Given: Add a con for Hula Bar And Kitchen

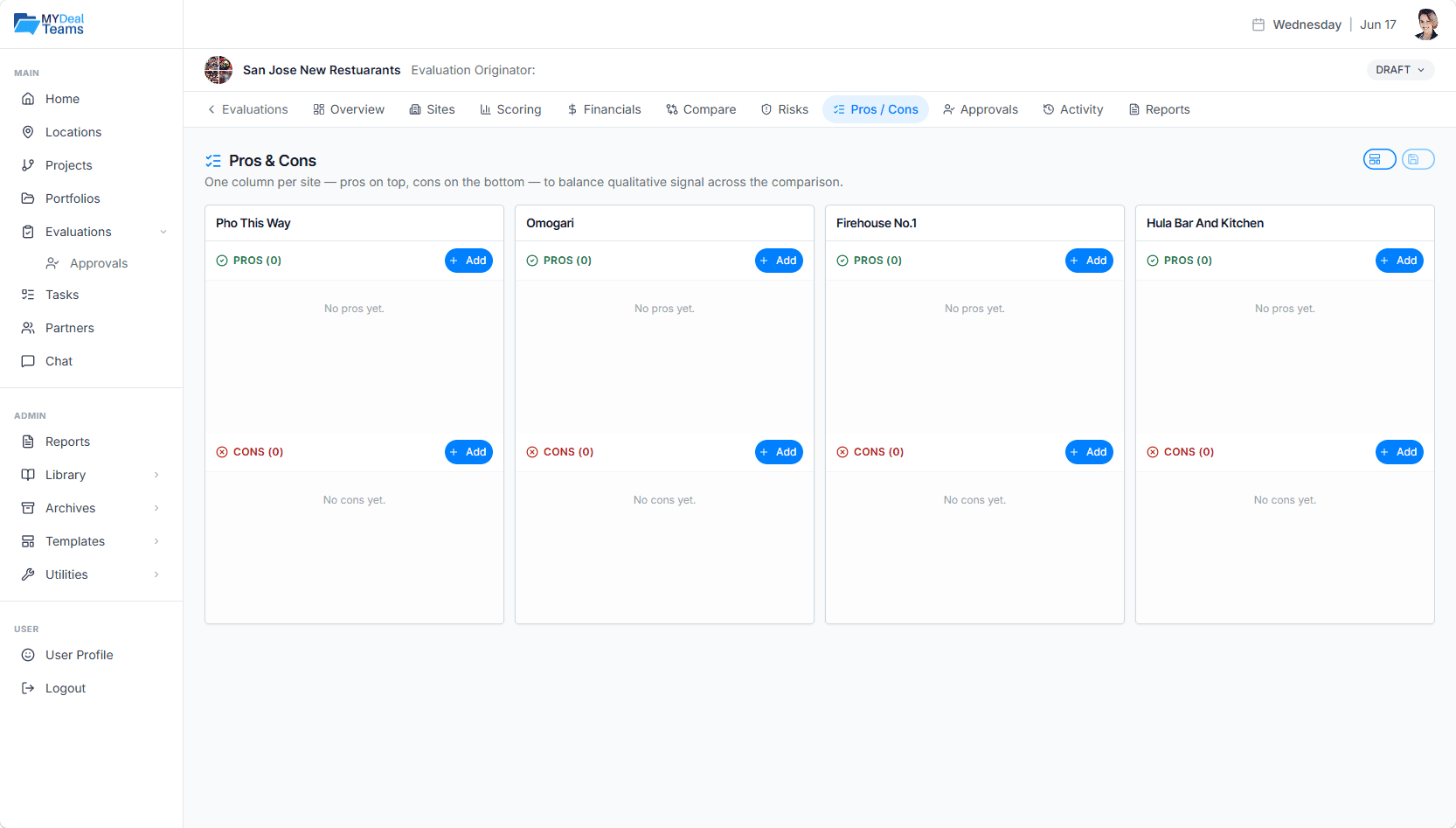Looking at the screenshot, I should tap(1399, 452).
